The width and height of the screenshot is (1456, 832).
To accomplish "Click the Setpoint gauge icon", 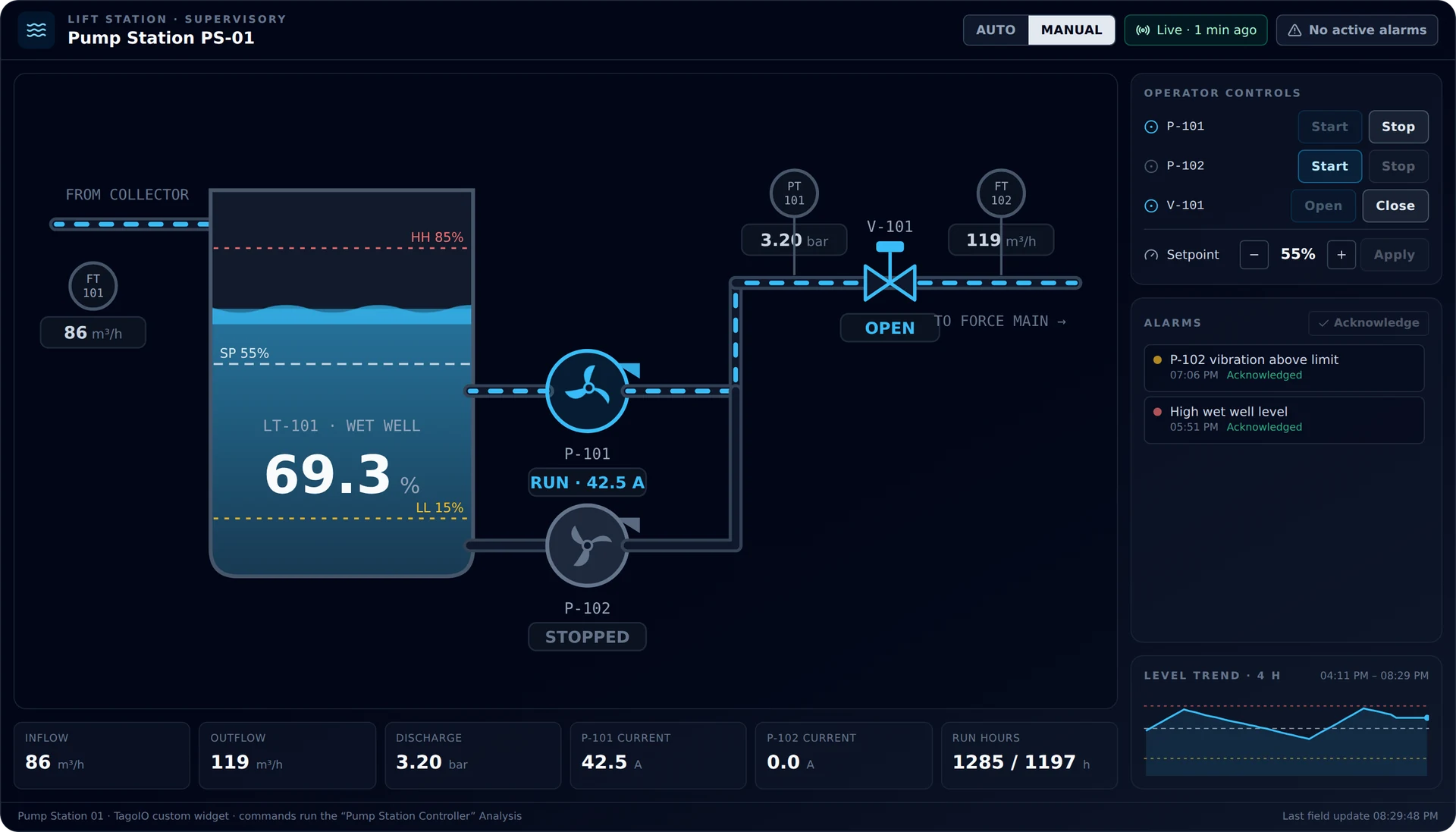I will (1151, 255).
